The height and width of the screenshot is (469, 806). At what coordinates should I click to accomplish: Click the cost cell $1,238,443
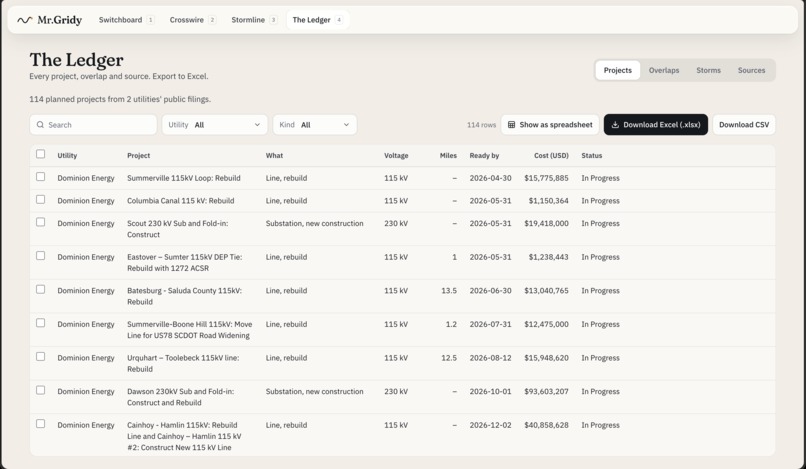[548, 257]
